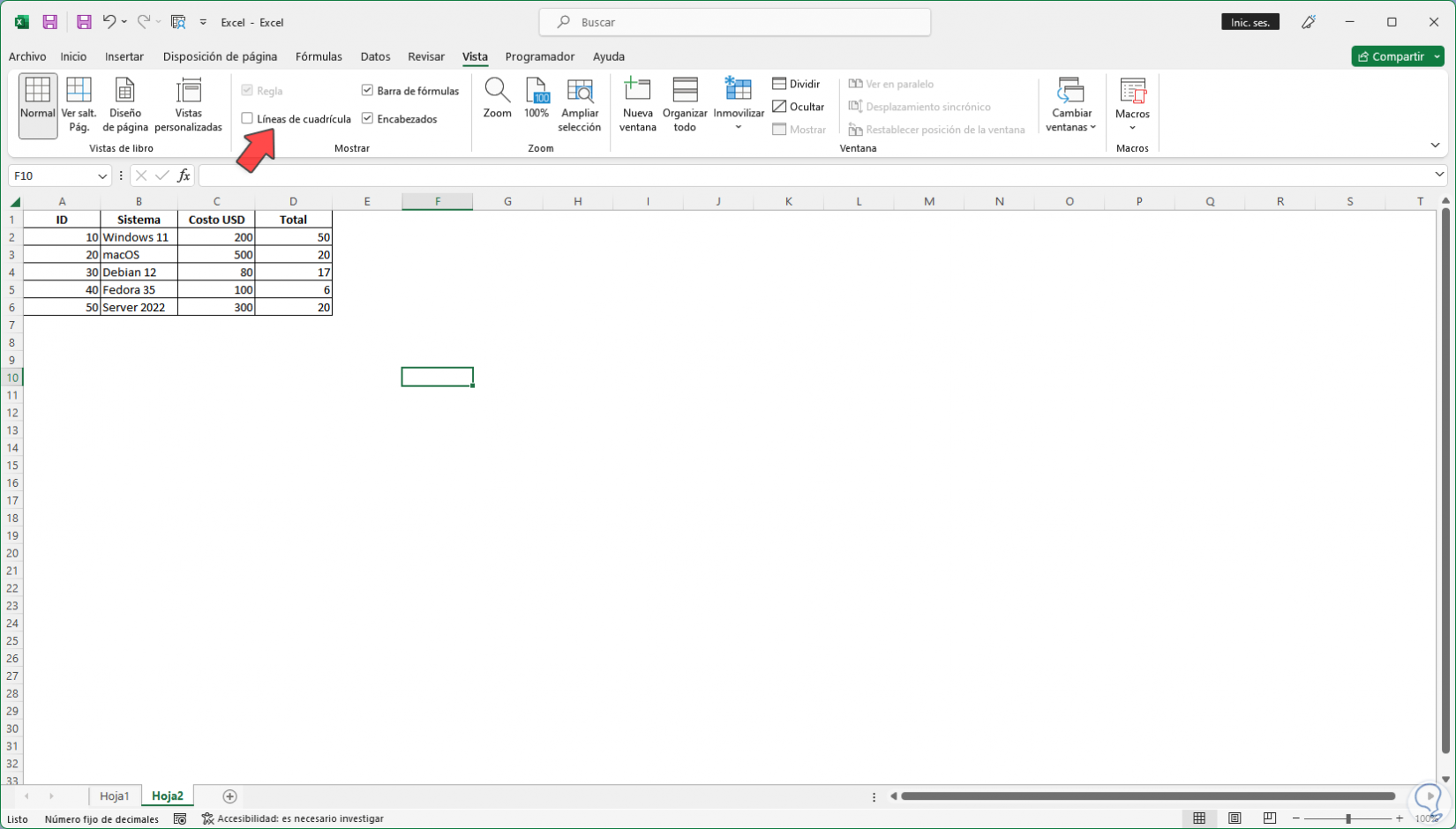The image size is (1456, 829).
Task: Select column F header
Action: (437, 202)
